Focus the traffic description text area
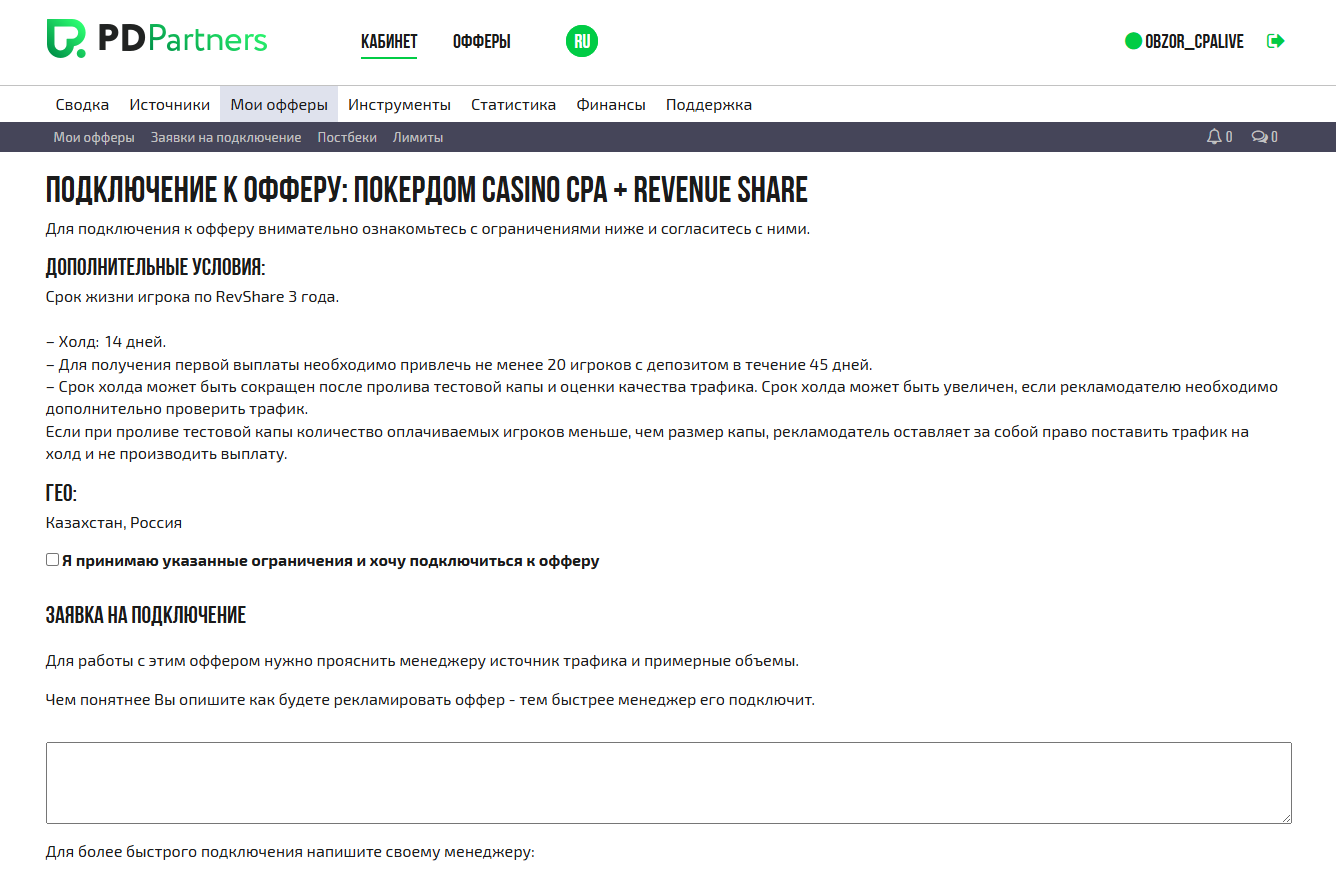 tap(669, 783)
